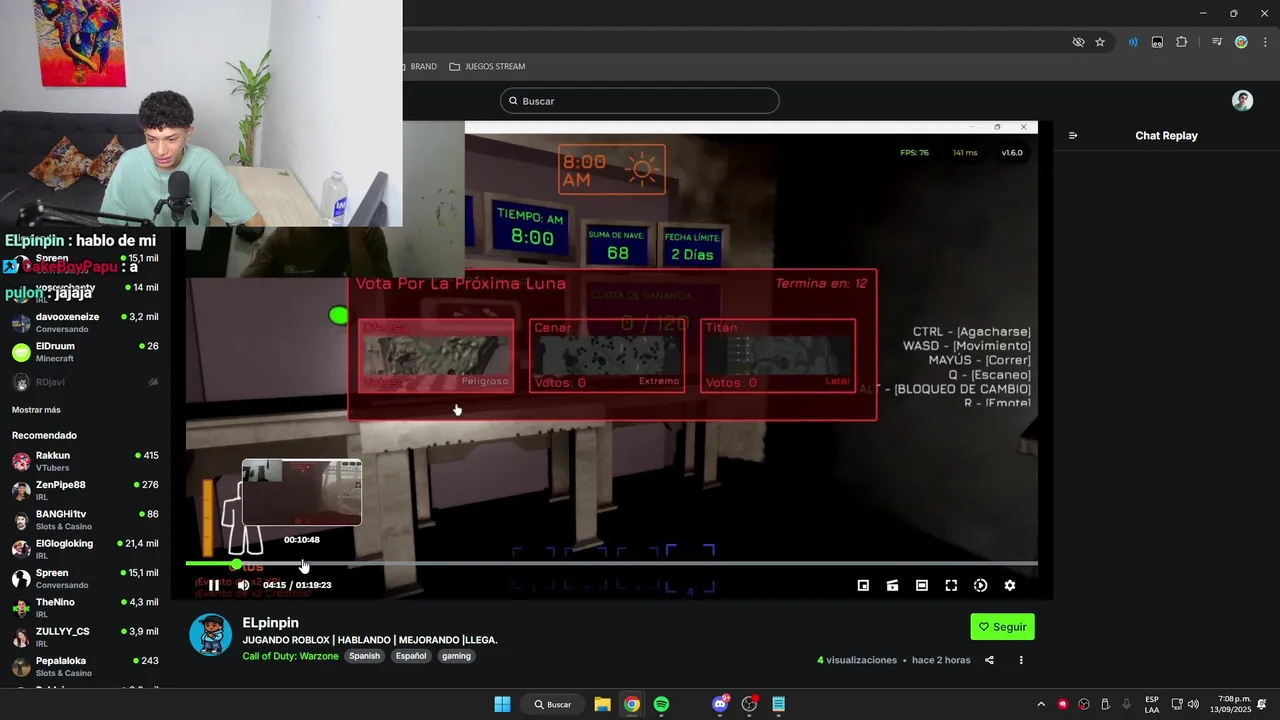Open system volume speaker icon
Viewport: 1280px width, 720px height.
click(1193, 704)
